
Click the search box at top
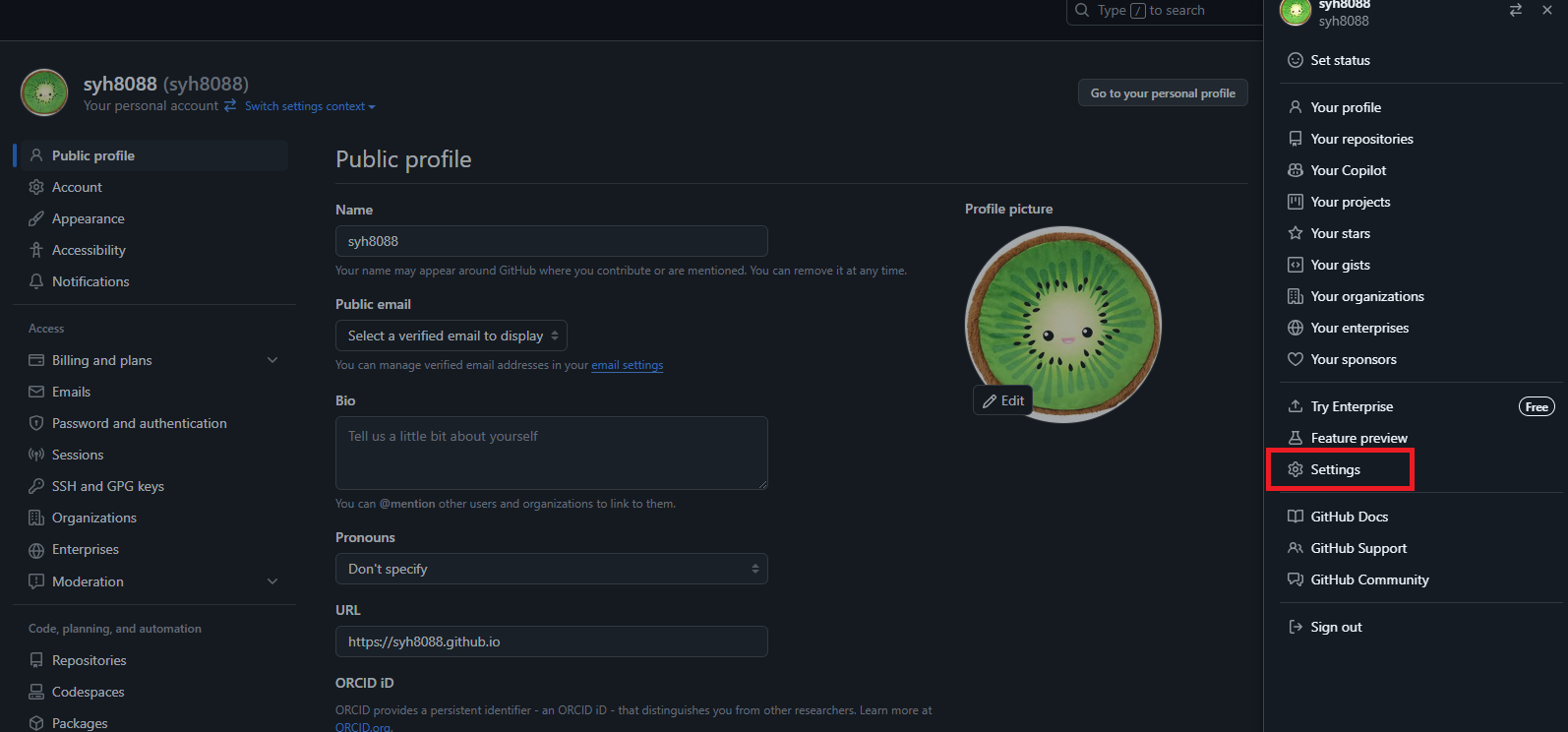click(x=1165, y=11)
